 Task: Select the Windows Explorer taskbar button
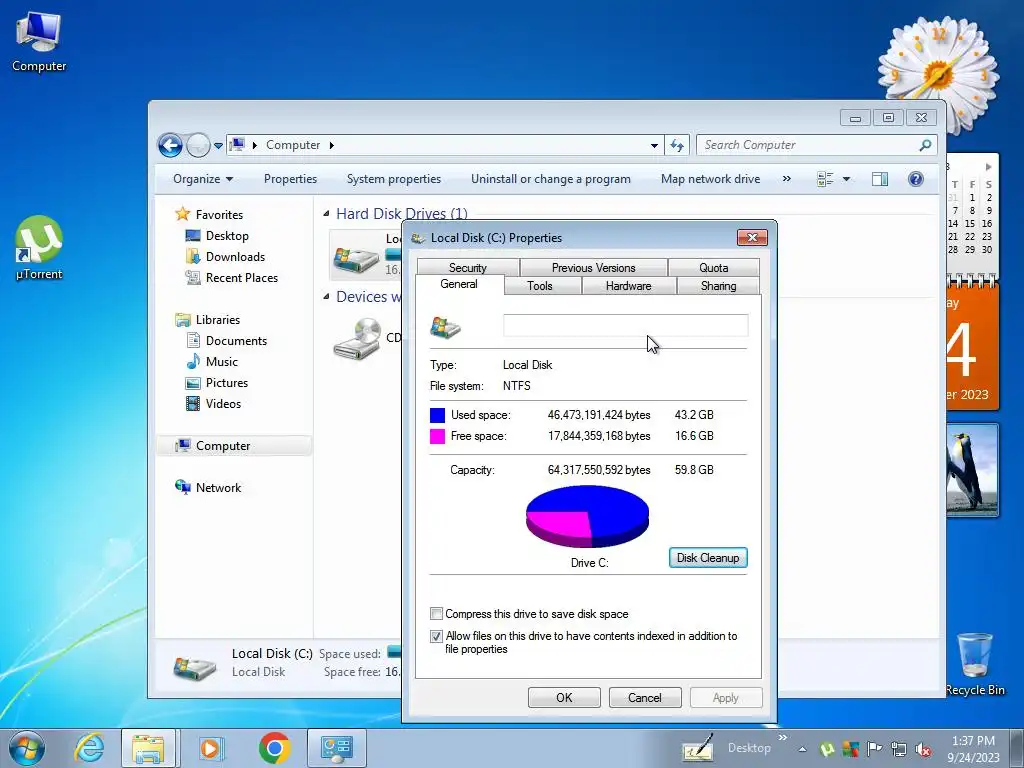coord(148,748)
